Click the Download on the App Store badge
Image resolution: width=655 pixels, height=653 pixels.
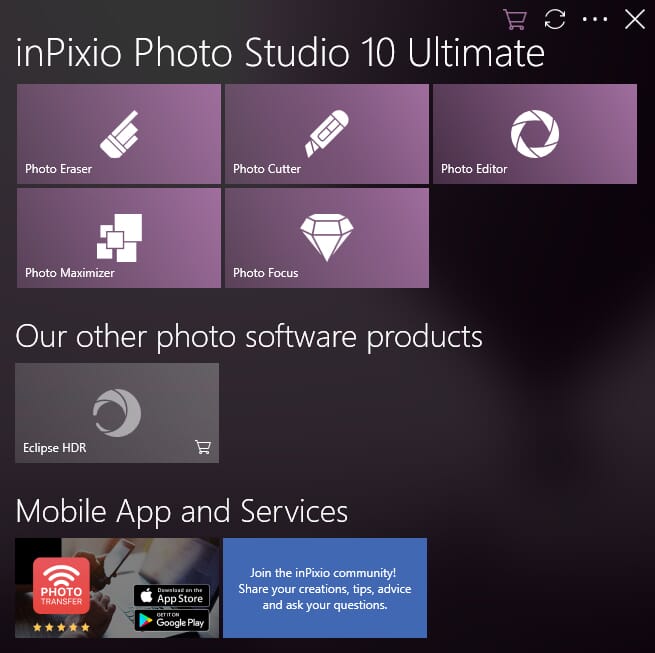coord(172,595)
